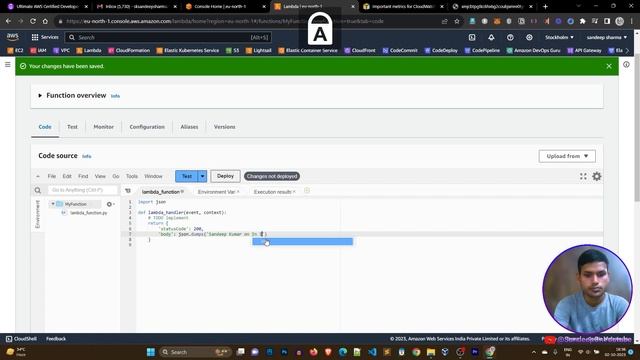The image size is (640, 360).
Task: Open the Elastic Kubernetes Service shortcut
Action: point(188,51)
